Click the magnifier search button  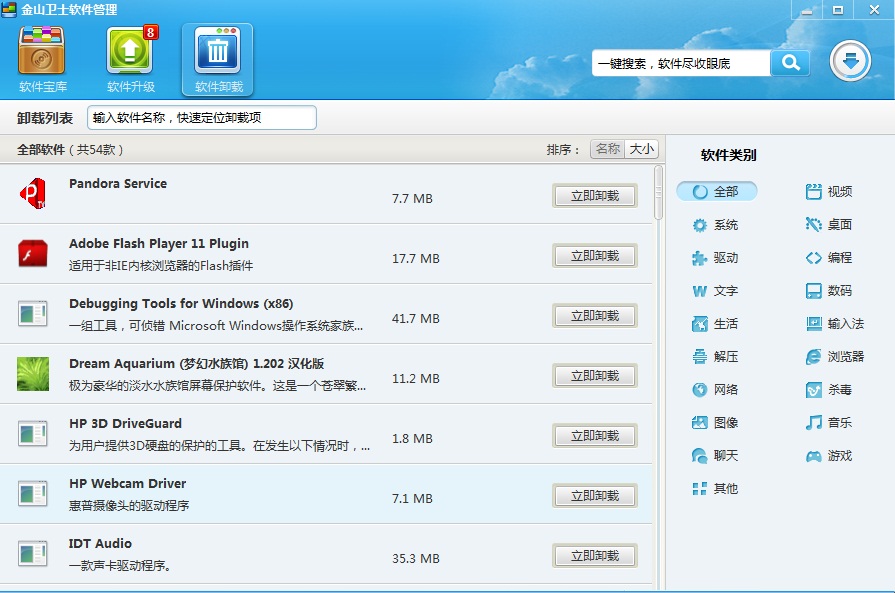coord(791,63)
